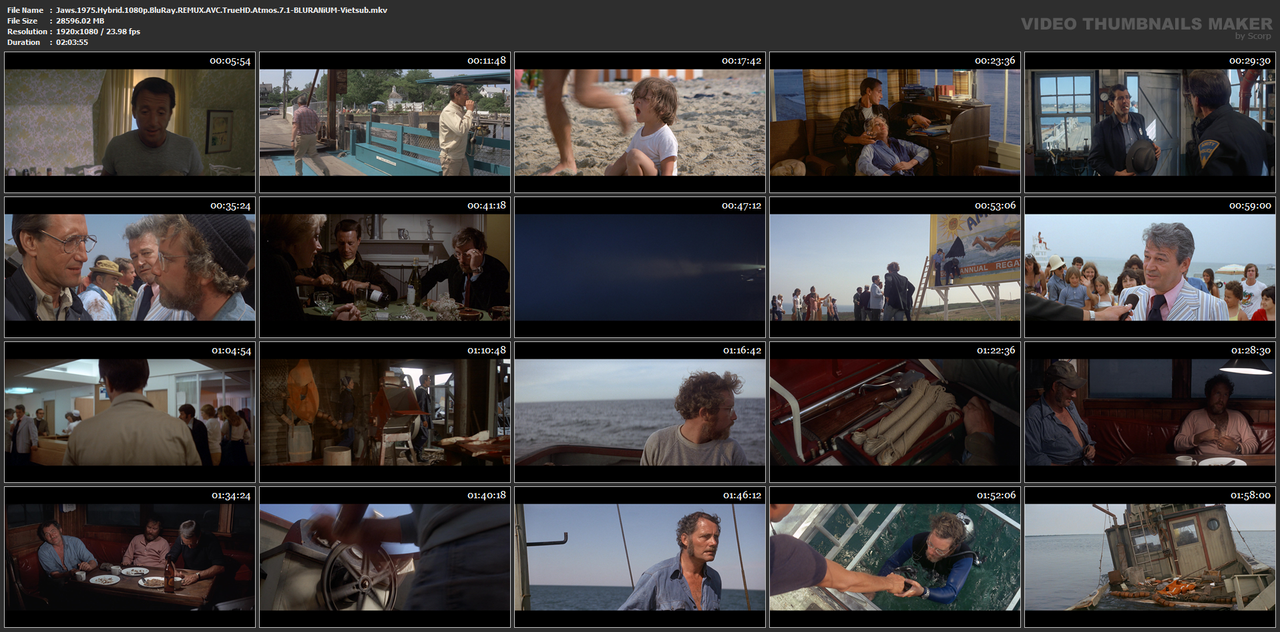This screenshot has height=632, width=1280.
Task: Open the beach child thumbnail at 00:17:42
Action: 640,122
